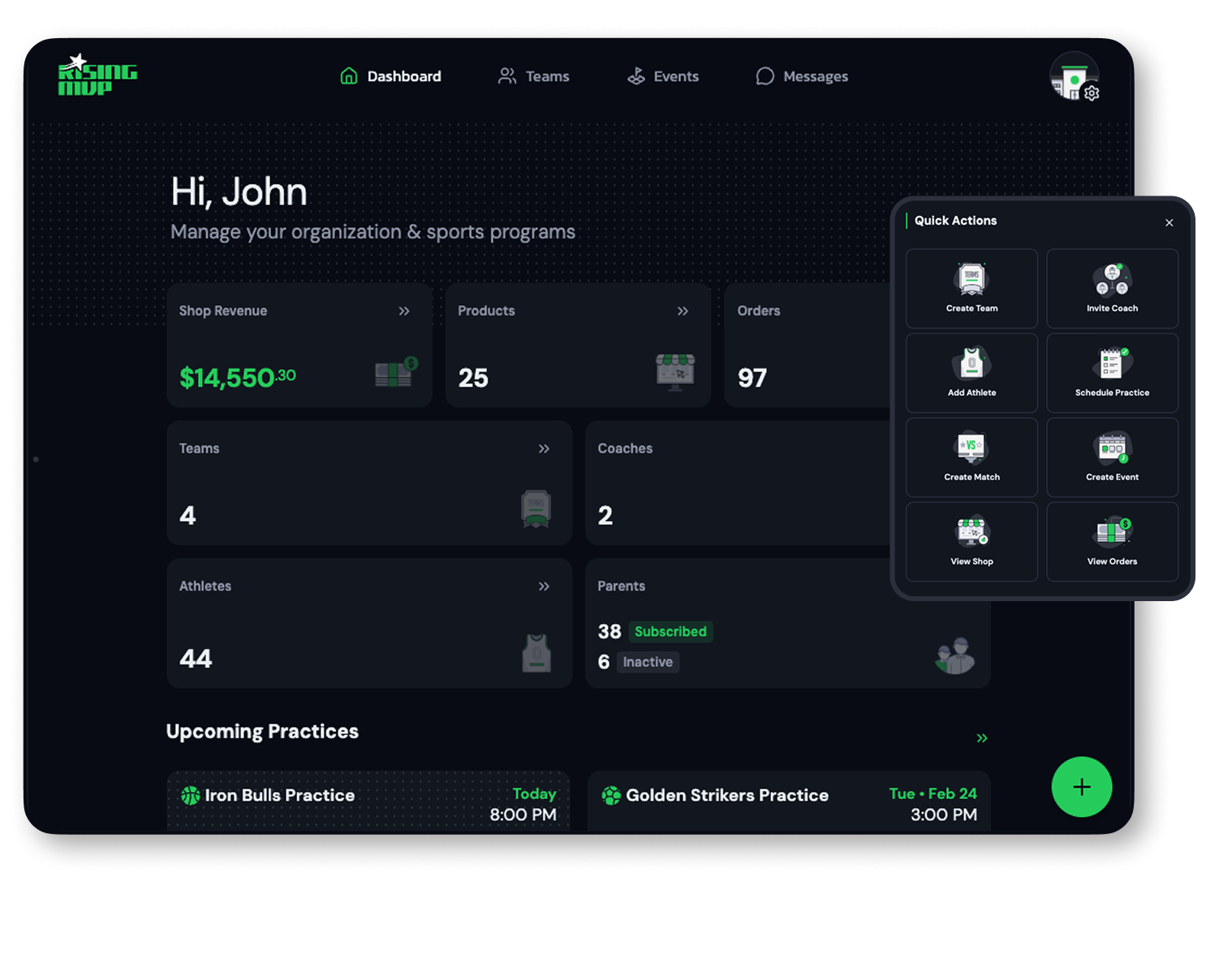Choose Schedule Practice quick action
This screenshot has width=1232, height=954.
pos(1113,373)
